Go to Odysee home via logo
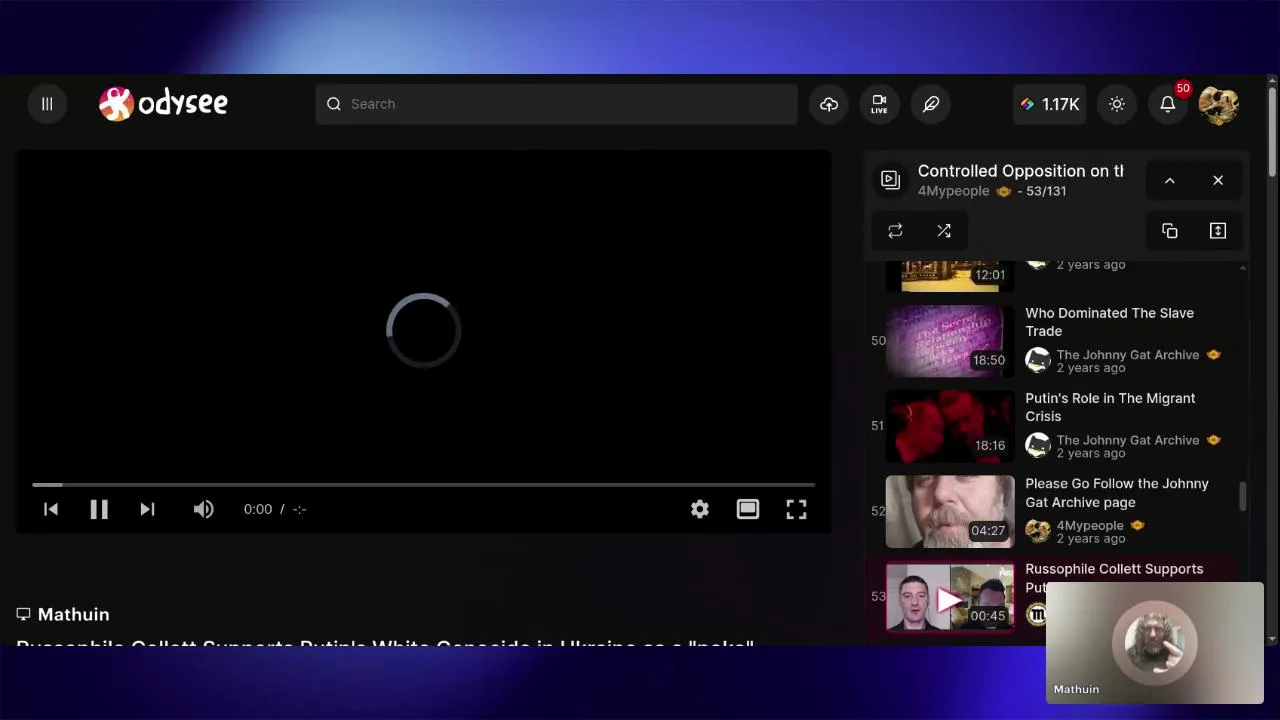The width and height of the screenshot is (1280, 720). [x=163, y=103]
